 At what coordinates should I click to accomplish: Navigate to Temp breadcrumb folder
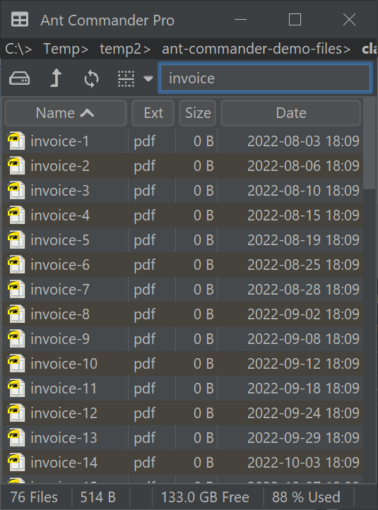[x=66, y=49]
